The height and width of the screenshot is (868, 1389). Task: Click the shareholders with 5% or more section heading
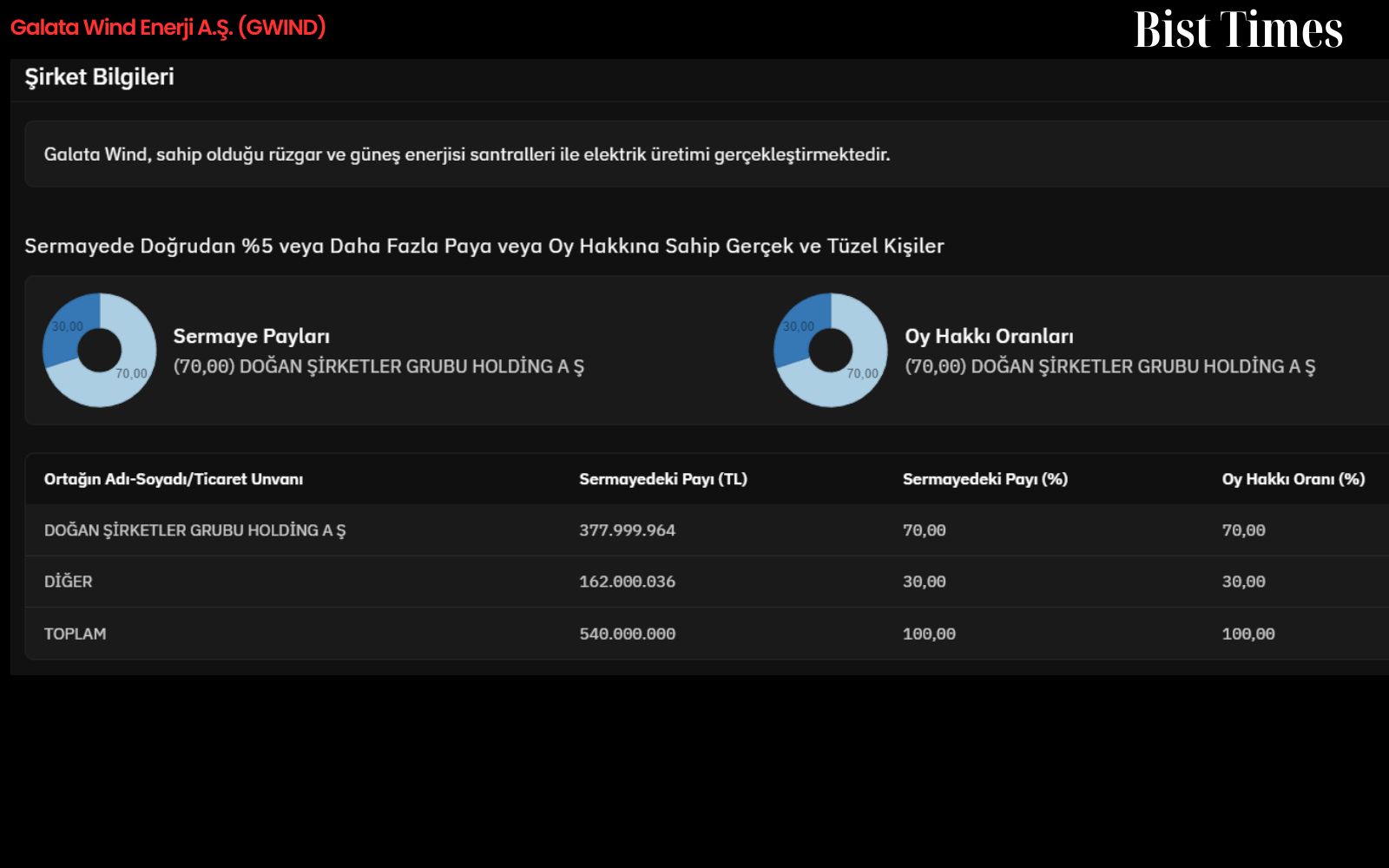(484, 246)
